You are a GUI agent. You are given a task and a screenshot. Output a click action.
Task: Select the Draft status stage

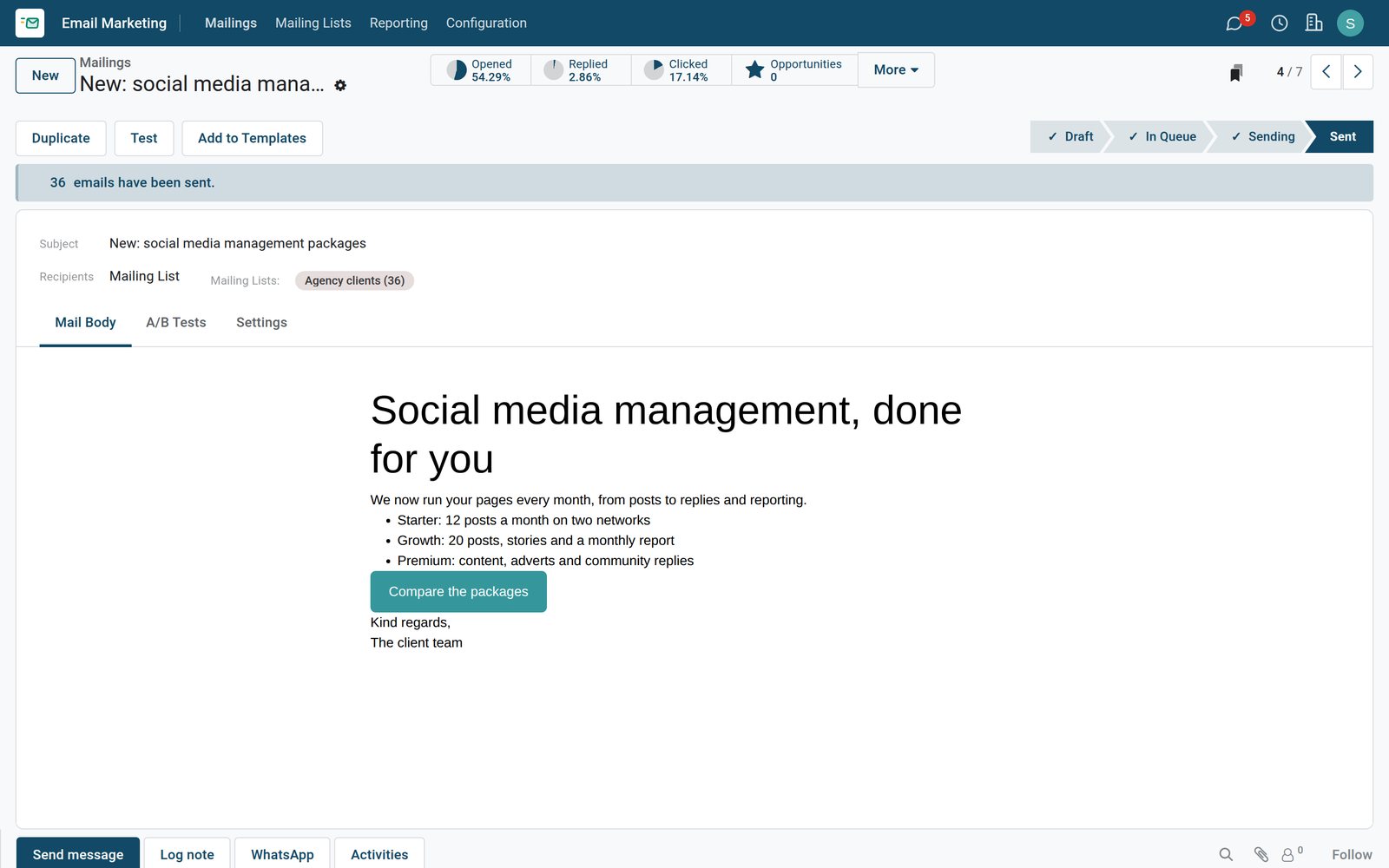(1070, 136)
